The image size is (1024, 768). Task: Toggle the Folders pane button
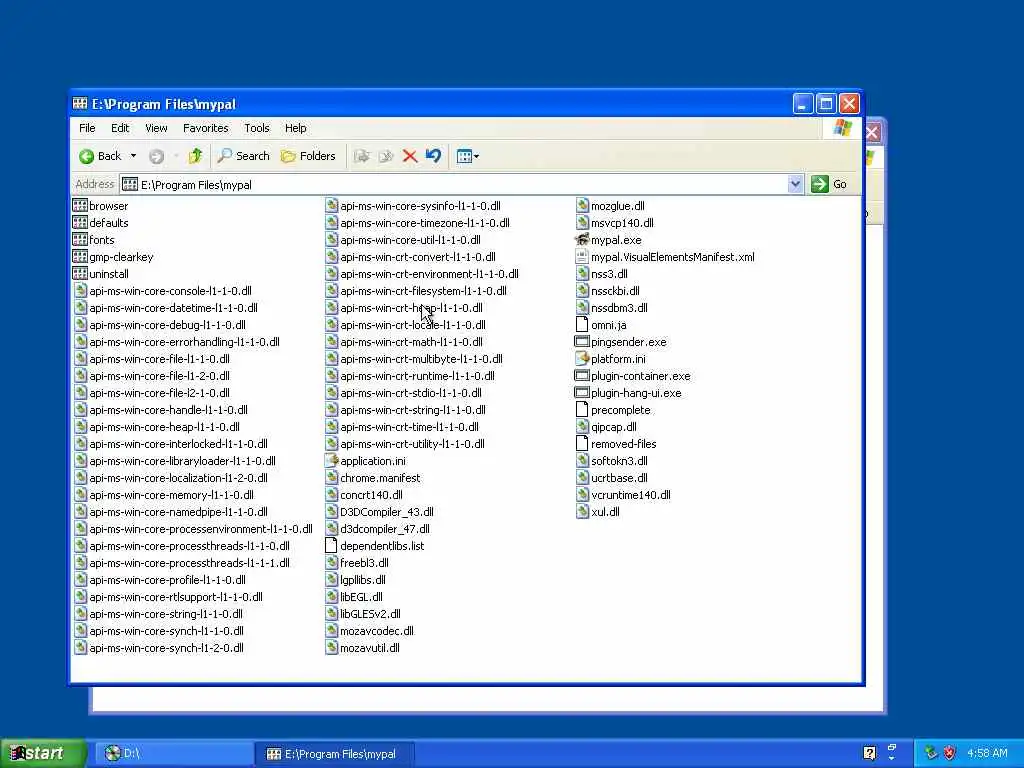click(308, 156)
